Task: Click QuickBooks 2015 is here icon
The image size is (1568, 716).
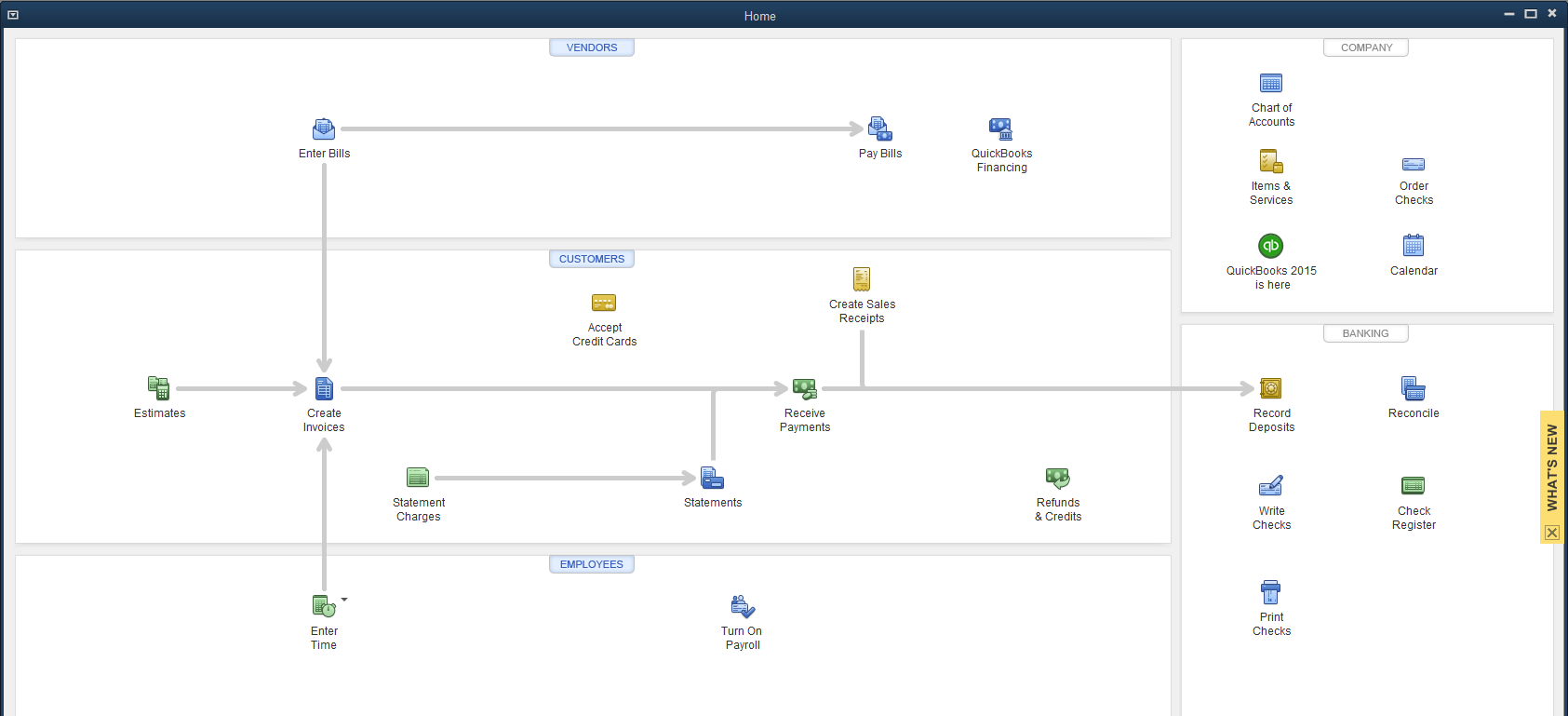Action: 1271,246
